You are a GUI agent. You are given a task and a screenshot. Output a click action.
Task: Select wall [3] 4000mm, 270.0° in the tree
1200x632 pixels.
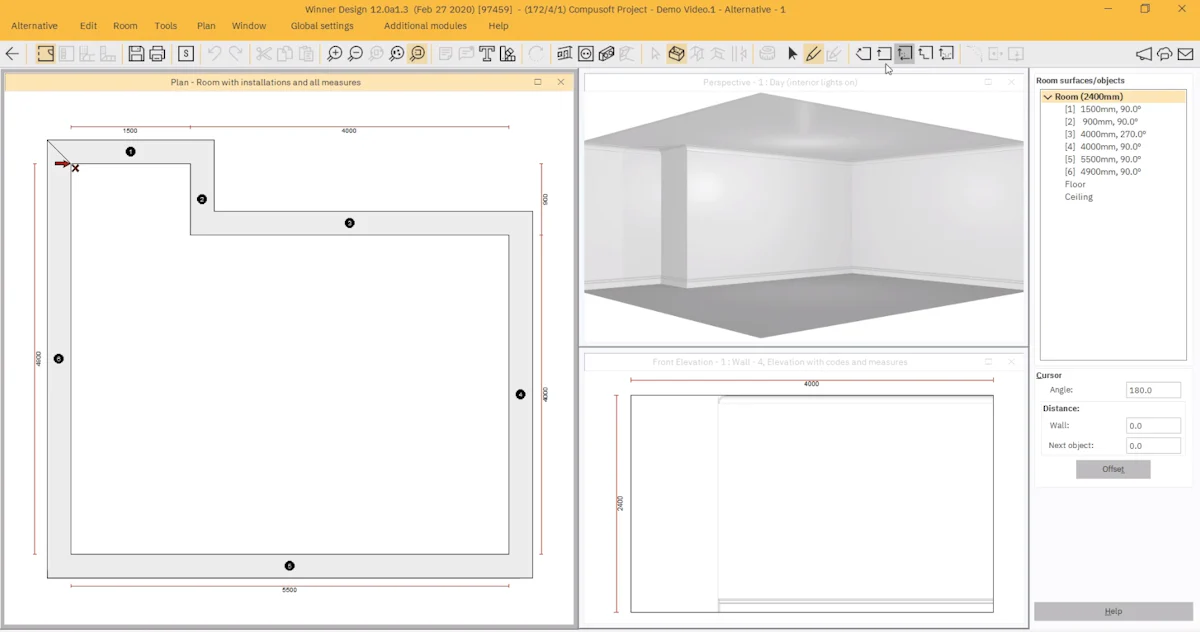click(x=1105, y=134)
